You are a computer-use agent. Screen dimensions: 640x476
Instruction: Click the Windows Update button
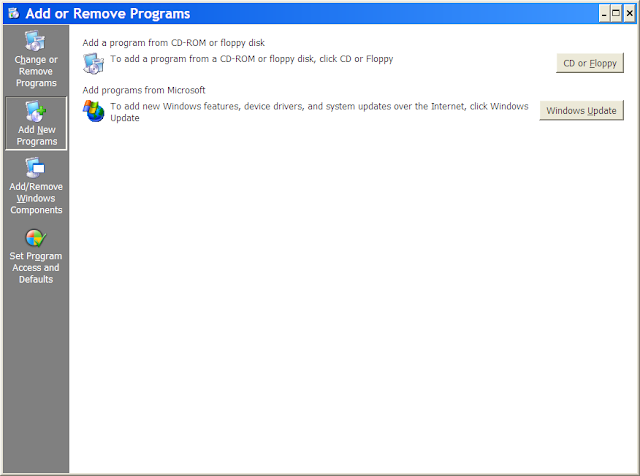coord(581,110)
